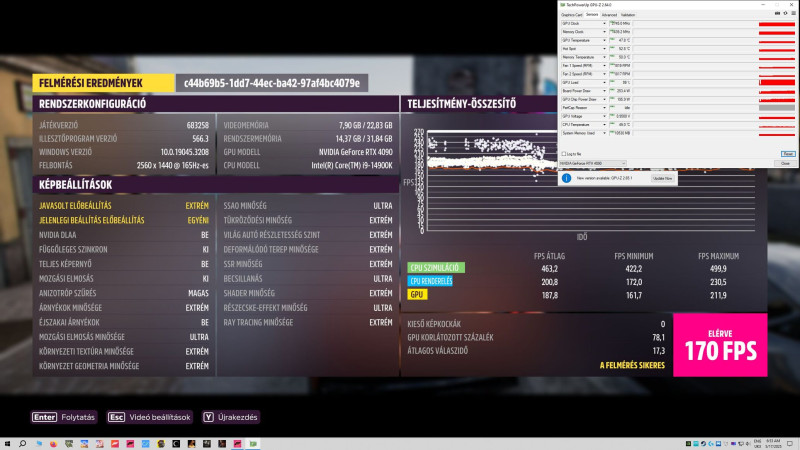Screen dimensions: 800x450
Task: Open the Memory Clock sensor dropdown
Action: [604, 32]
